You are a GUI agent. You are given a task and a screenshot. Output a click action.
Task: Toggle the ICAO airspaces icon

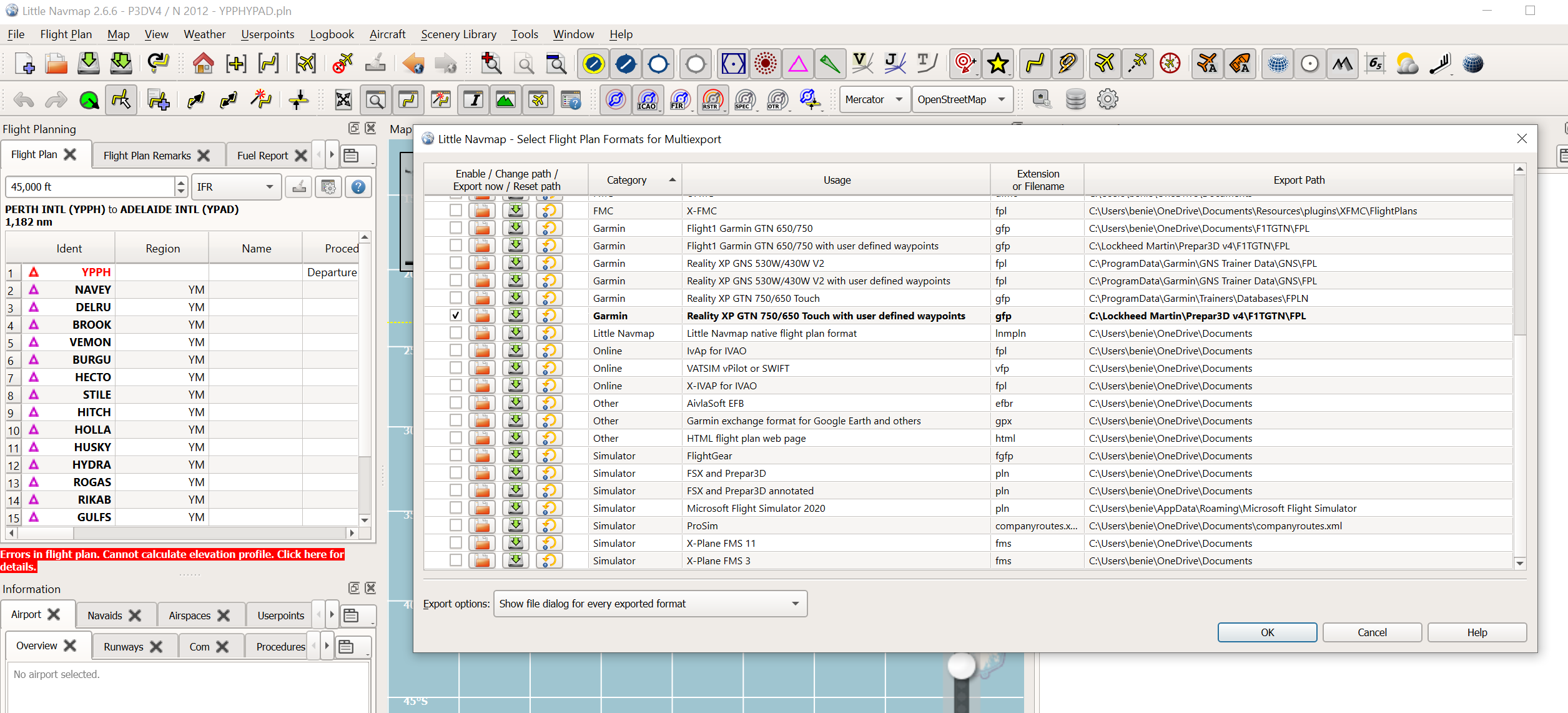click(x=648, y=100)
